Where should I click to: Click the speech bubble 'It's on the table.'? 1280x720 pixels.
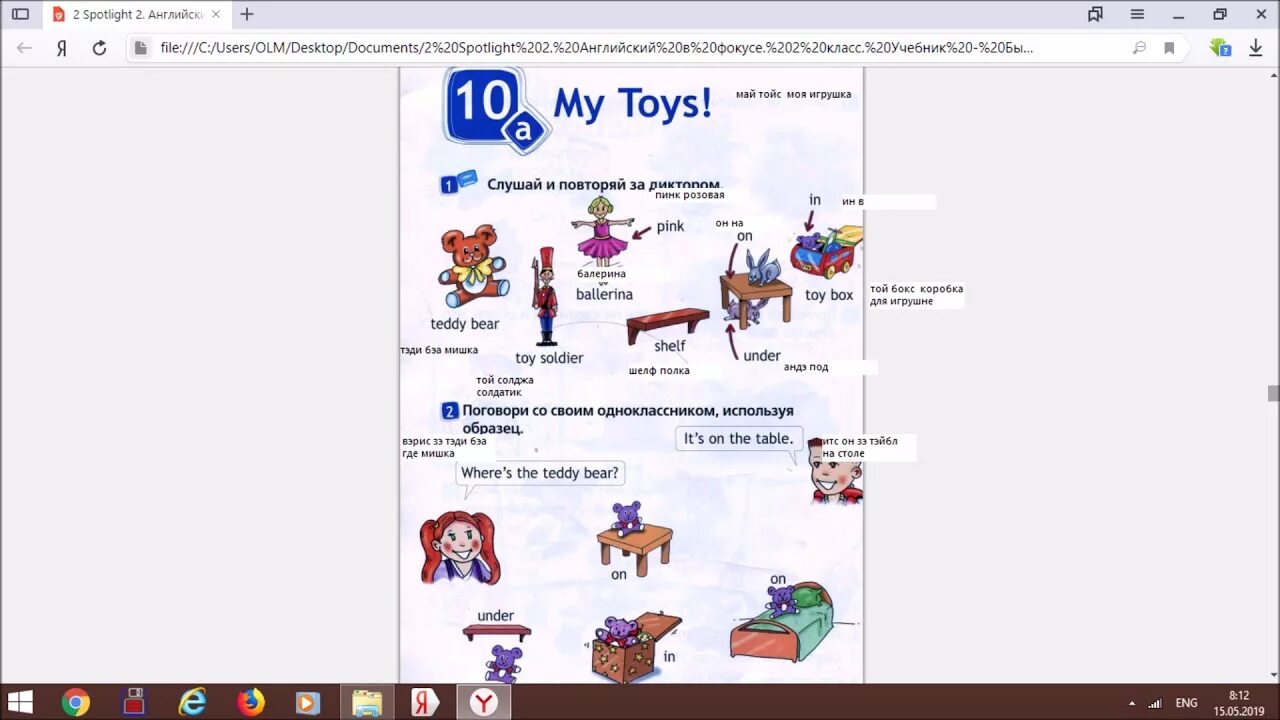[x=738, y=439]
